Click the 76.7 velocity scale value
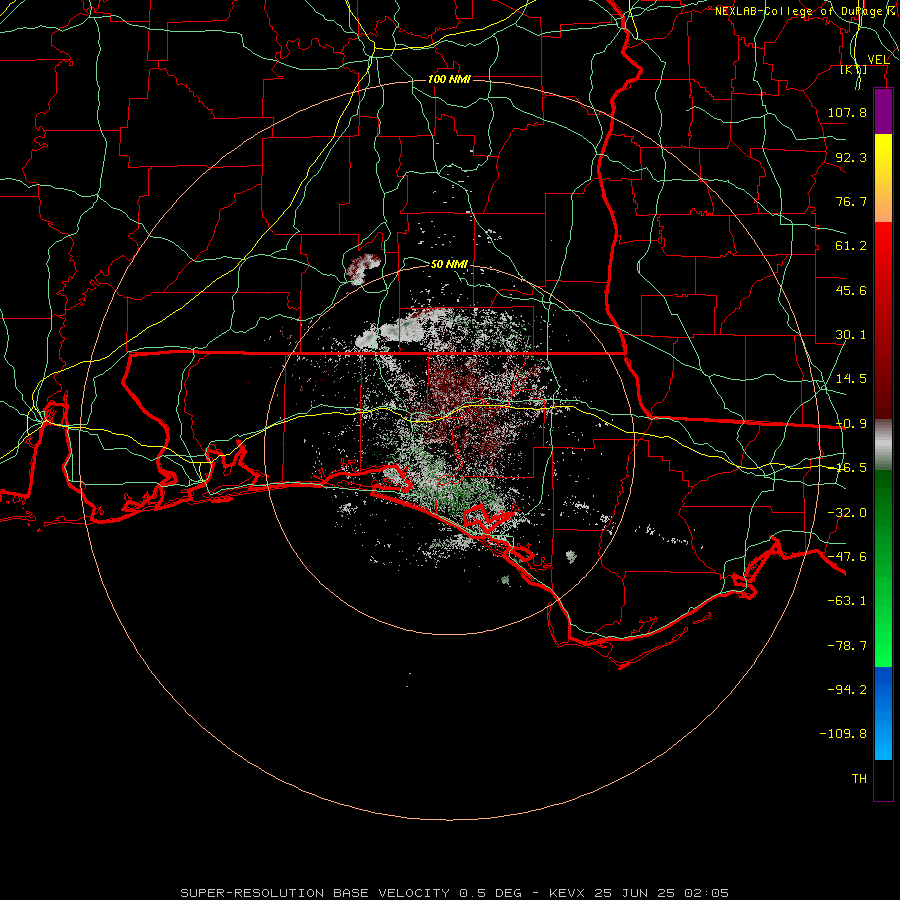 point(851,201)
